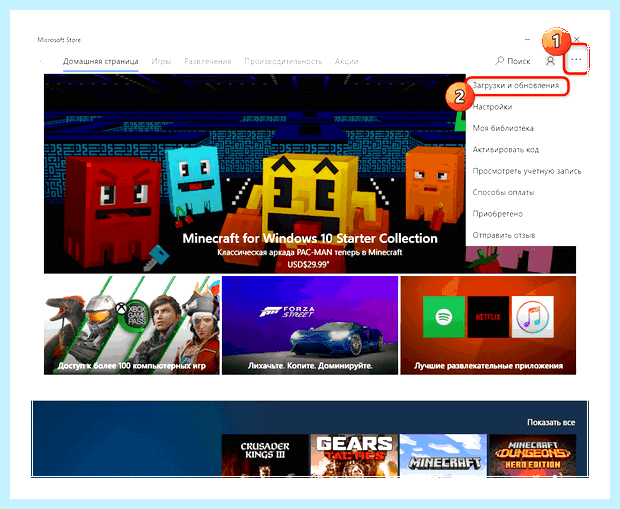Go back with the back arrow

point(42,61)
